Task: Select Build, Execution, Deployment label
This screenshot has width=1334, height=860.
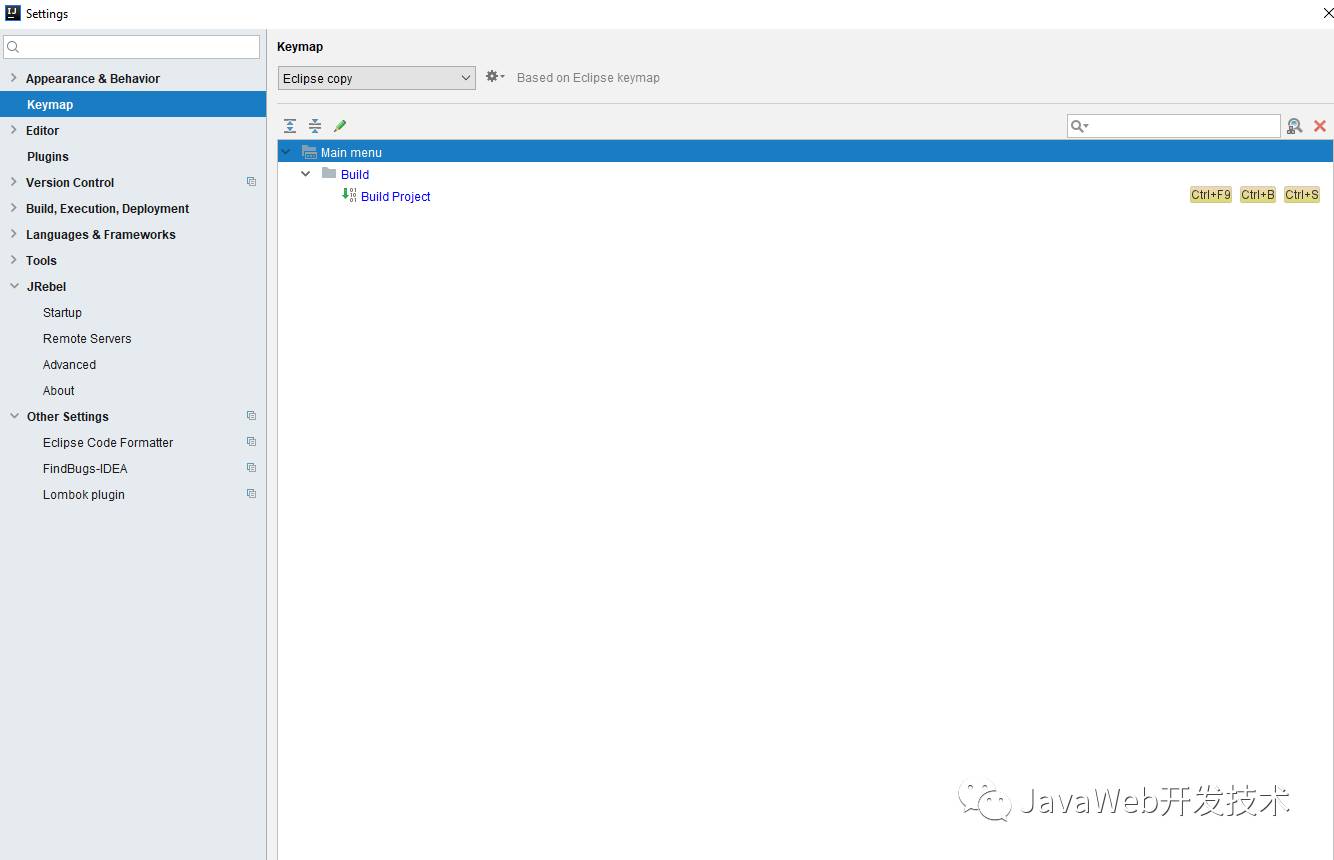Action: (107, 209)
